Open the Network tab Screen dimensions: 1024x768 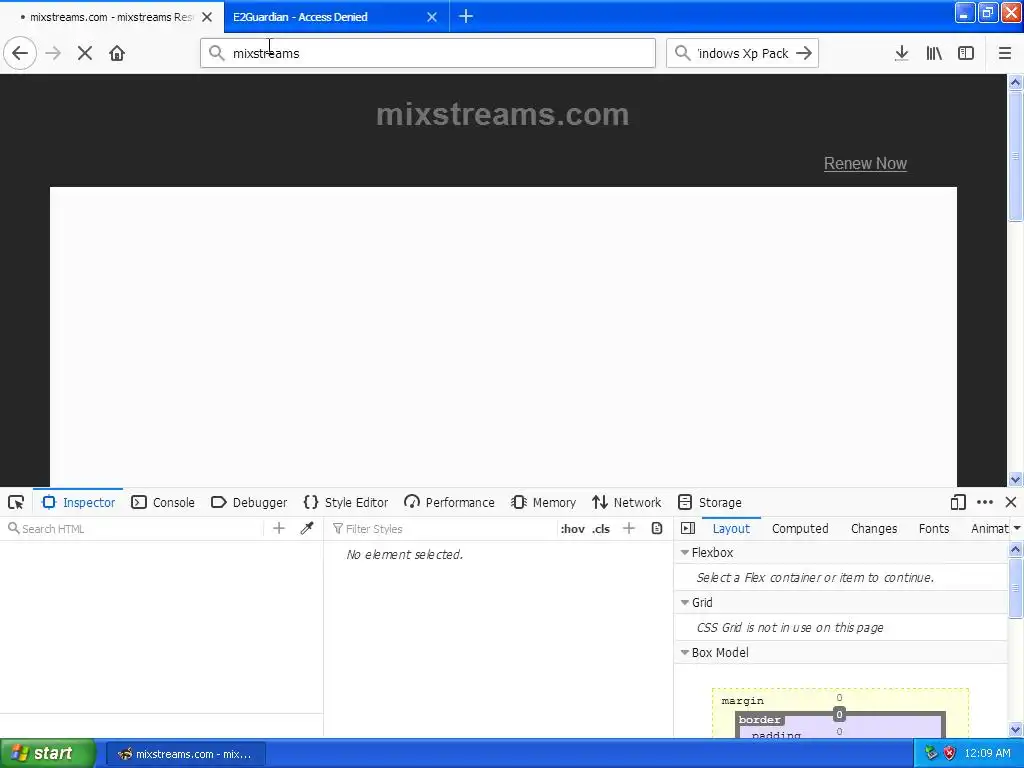click(627, 502)
